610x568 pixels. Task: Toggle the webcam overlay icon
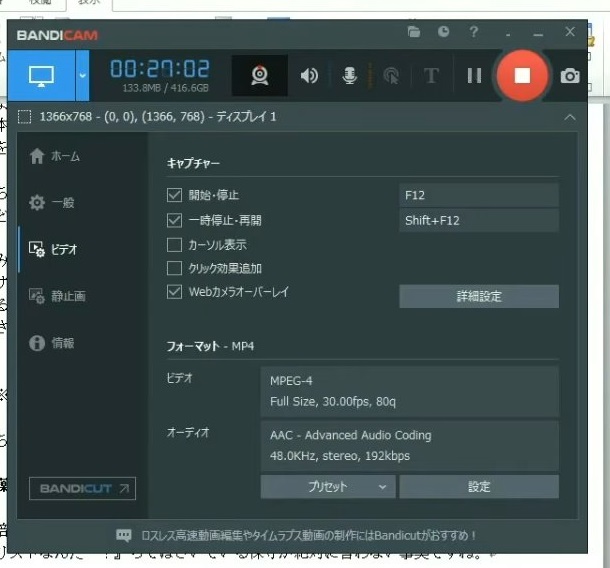[x=259, y=75]
